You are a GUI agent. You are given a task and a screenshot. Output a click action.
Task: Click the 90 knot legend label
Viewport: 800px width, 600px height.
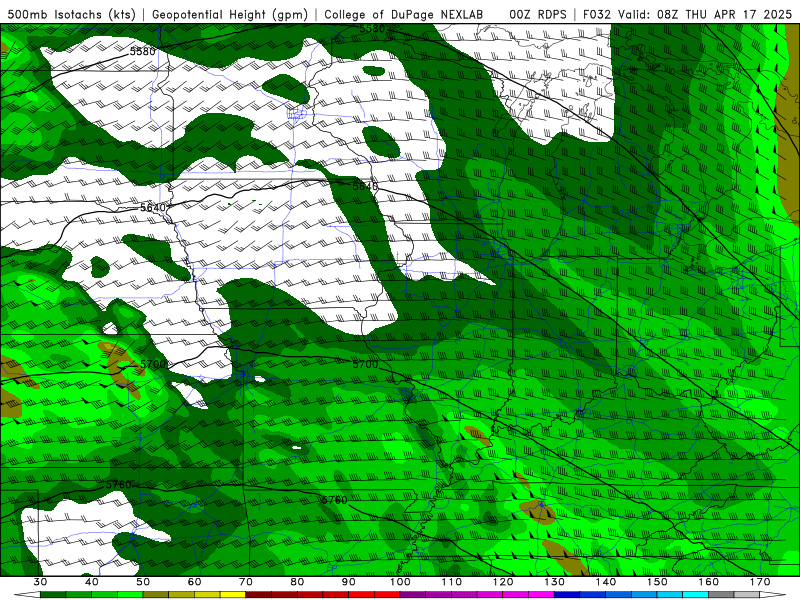pos(348,582)
